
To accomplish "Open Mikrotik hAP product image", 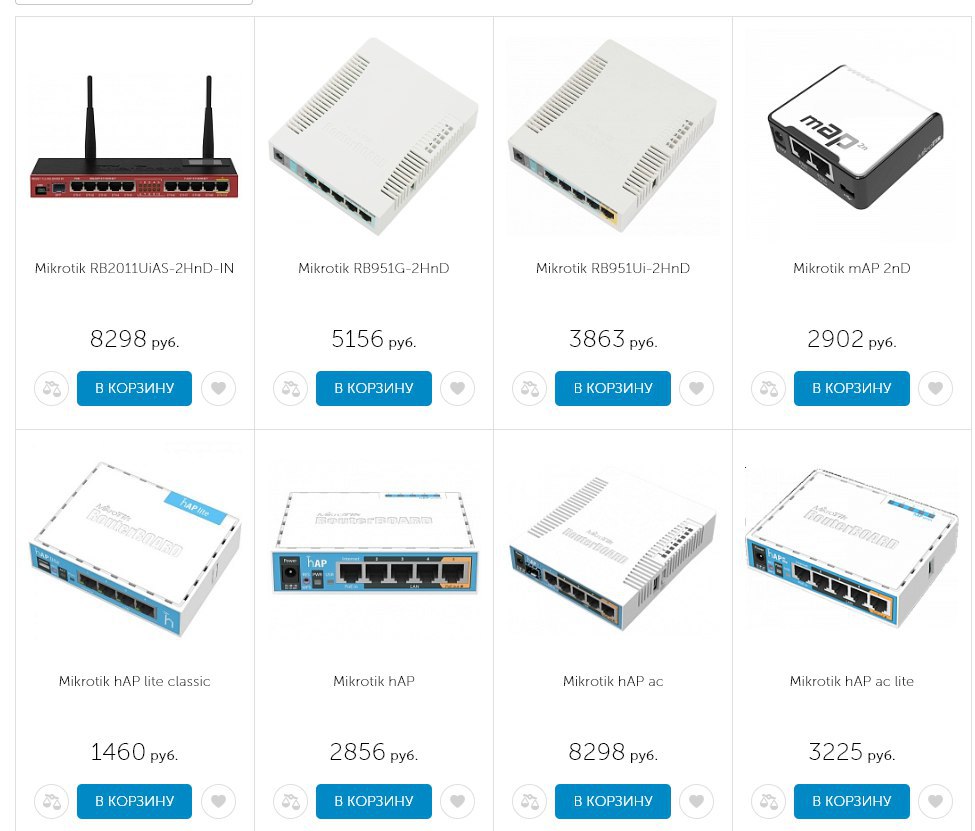I will (374, 542).
